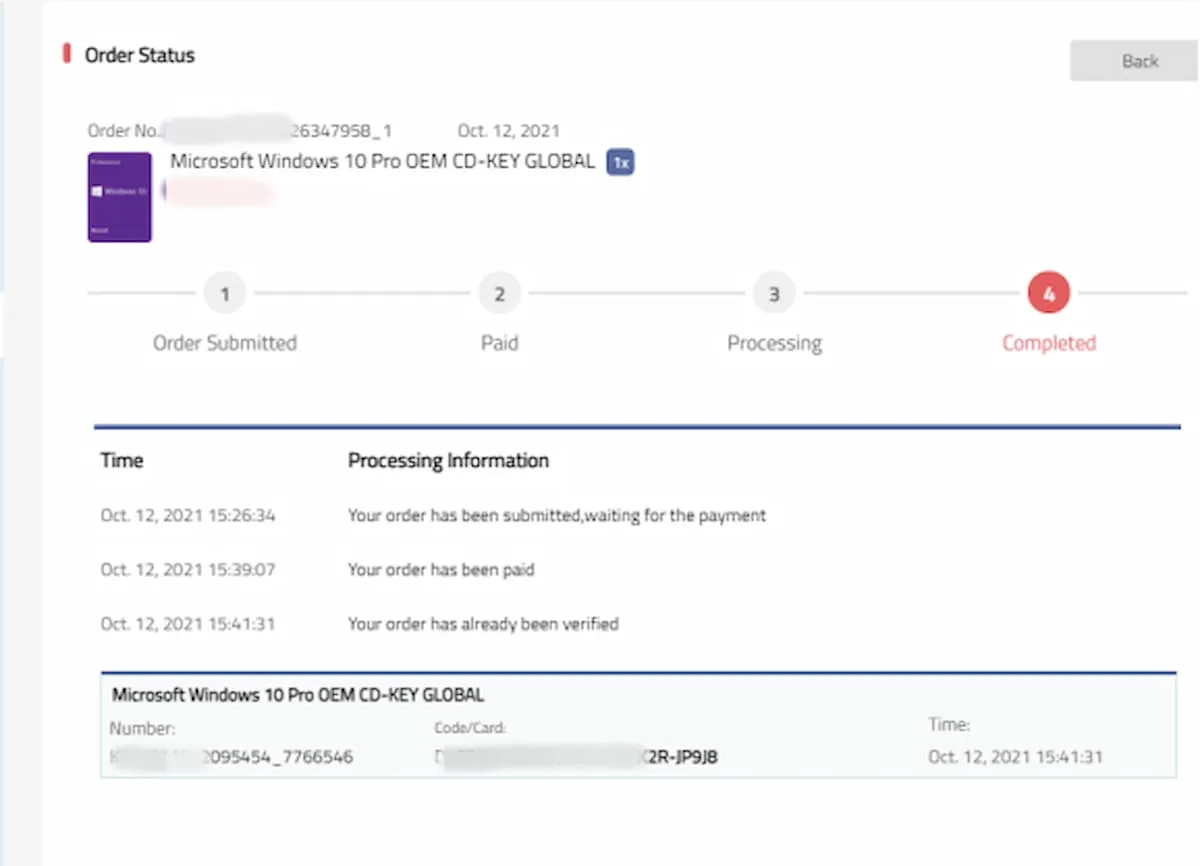
Task: Click the blue 1x quantity badge
Action: (620, 162)
